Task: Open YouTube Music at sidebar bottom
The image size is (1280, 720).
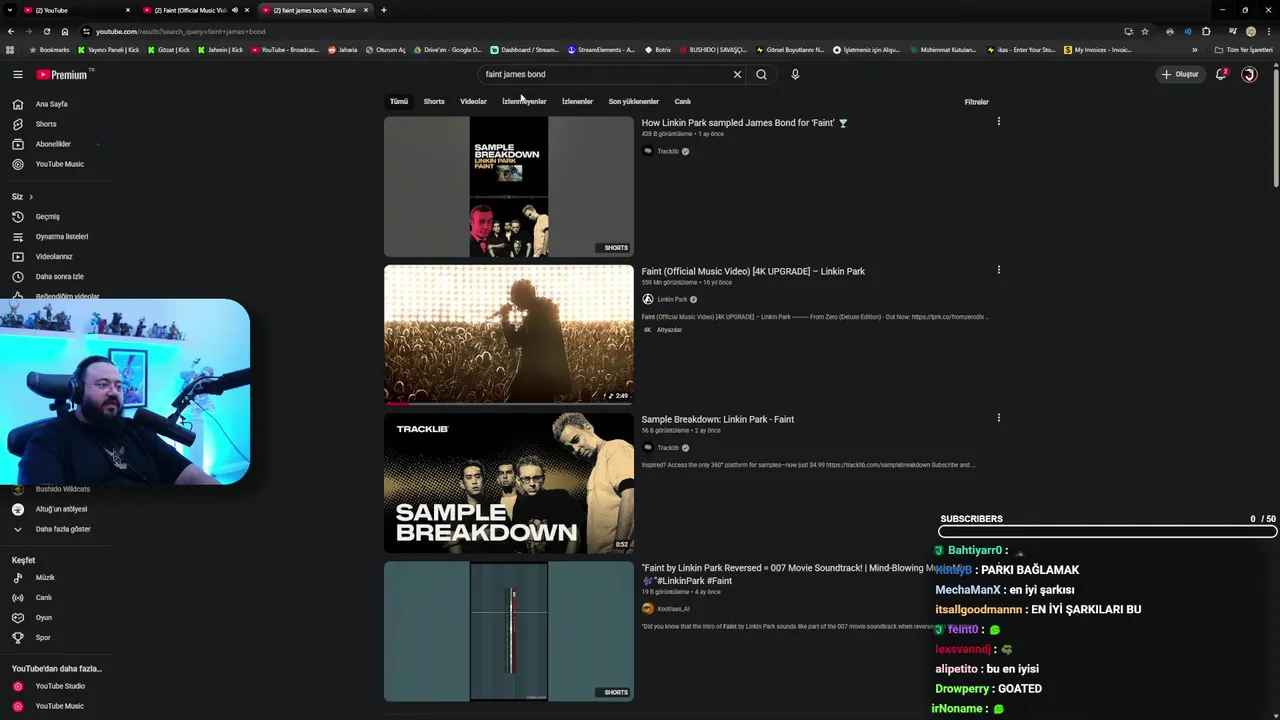Action: pyautogui.click(x=60, y=706)
